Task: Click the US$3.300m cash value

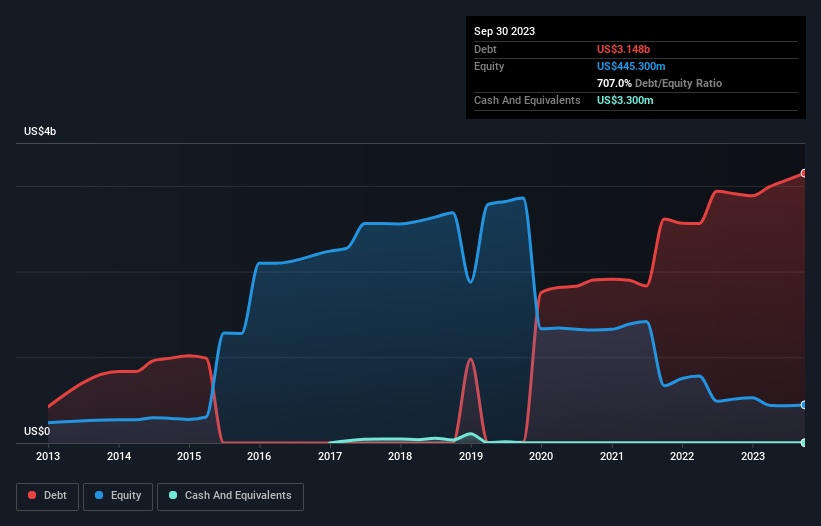Action: pos(625,100)
